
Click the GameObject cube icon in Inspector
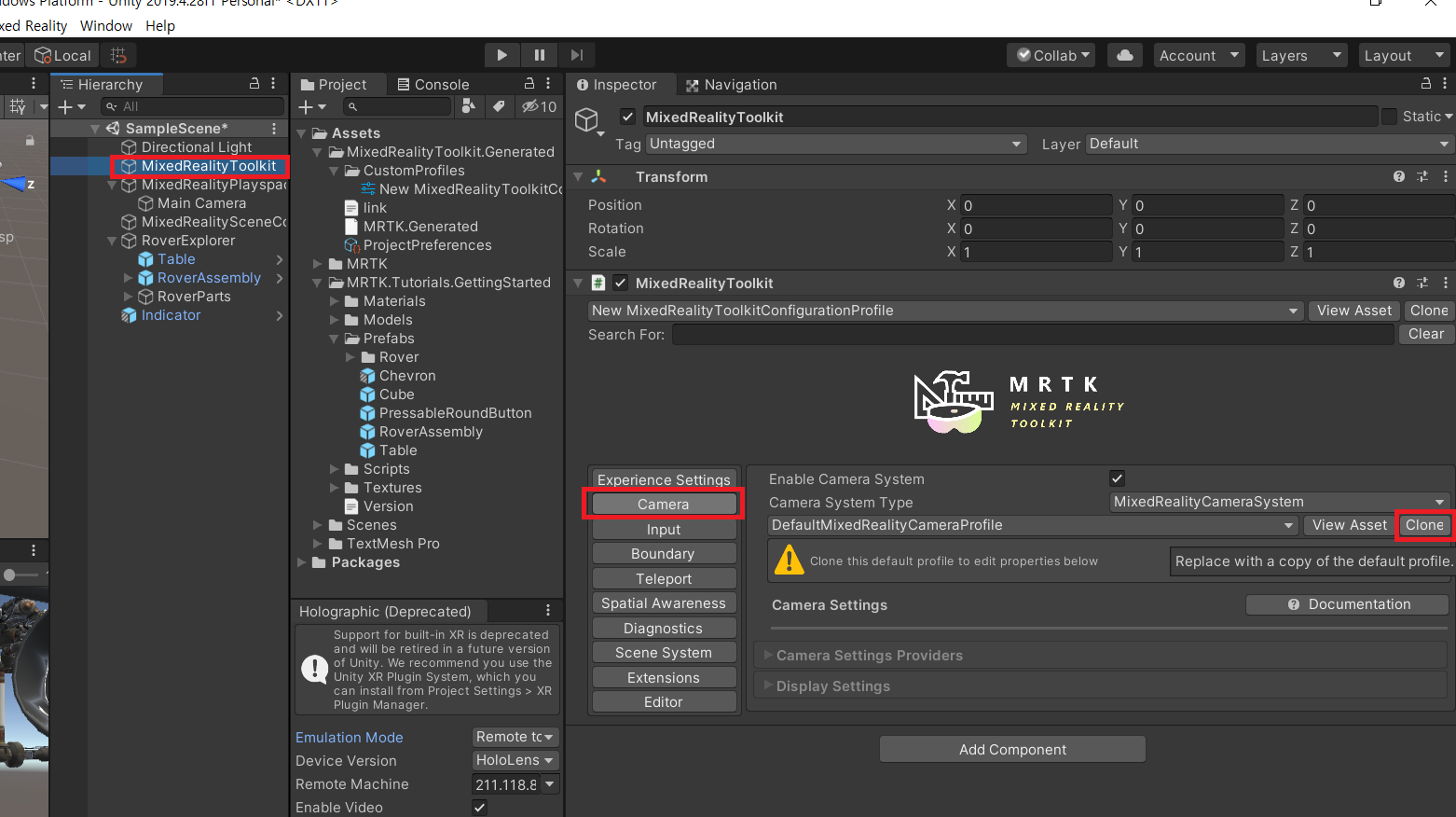586,120
